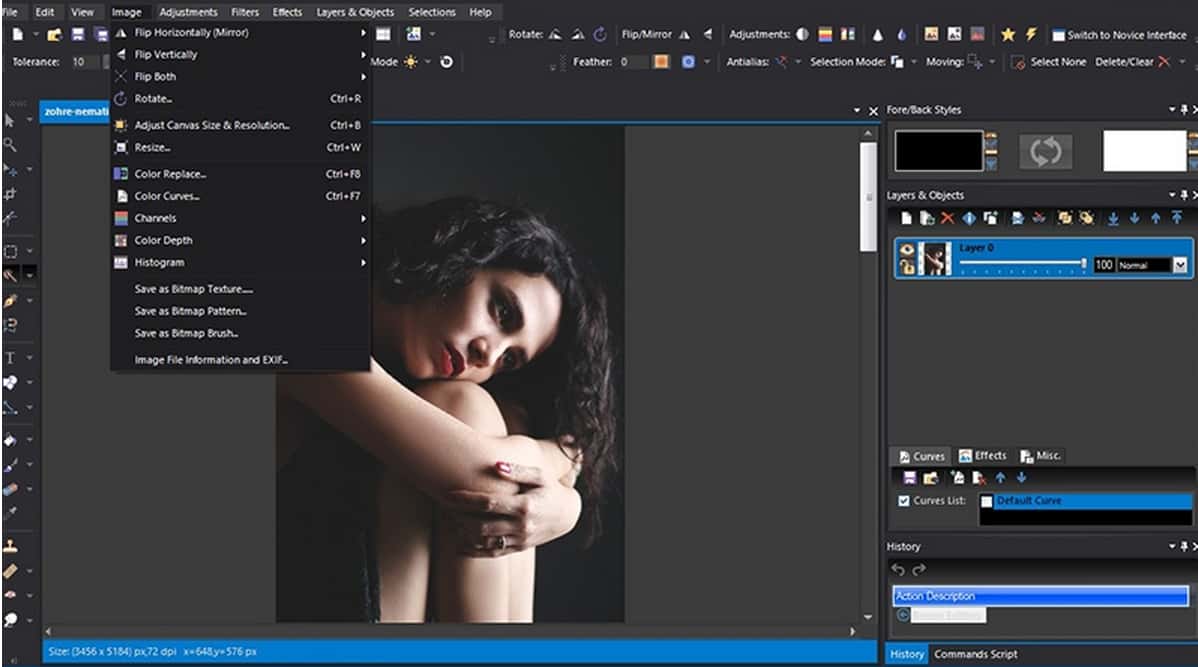Delete the selected layer using the red X
The image size is (1198, 667).
[x=947, y=217]
